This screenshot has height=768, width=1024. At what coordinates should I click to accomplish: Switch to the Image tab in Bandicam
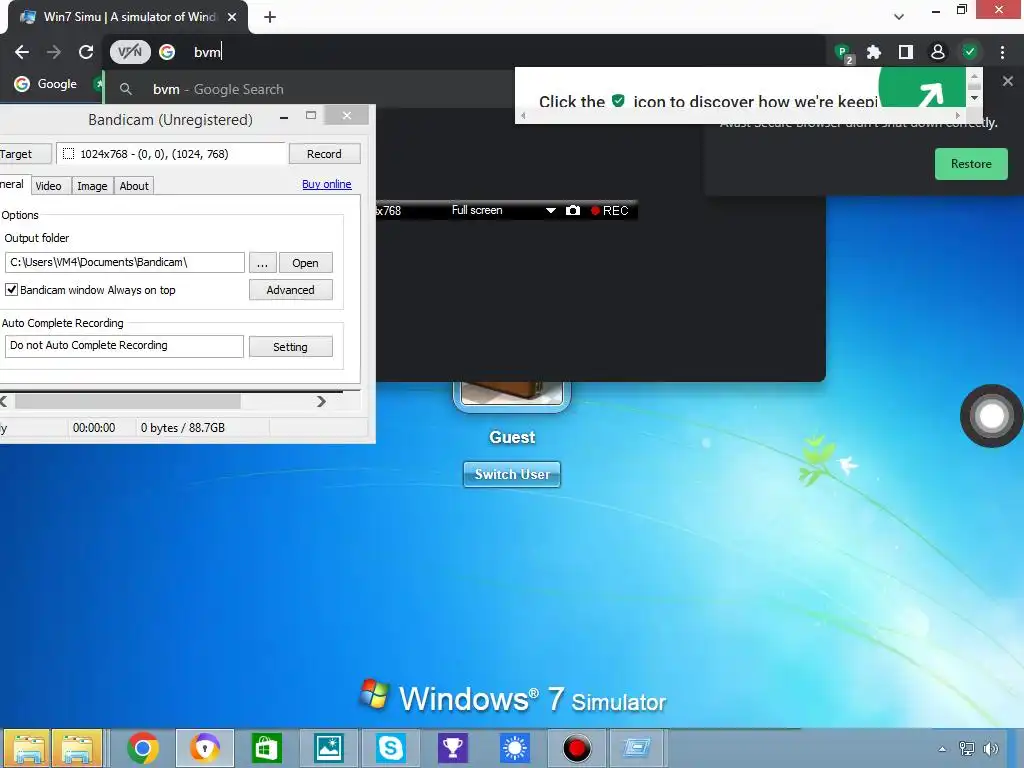92,185
